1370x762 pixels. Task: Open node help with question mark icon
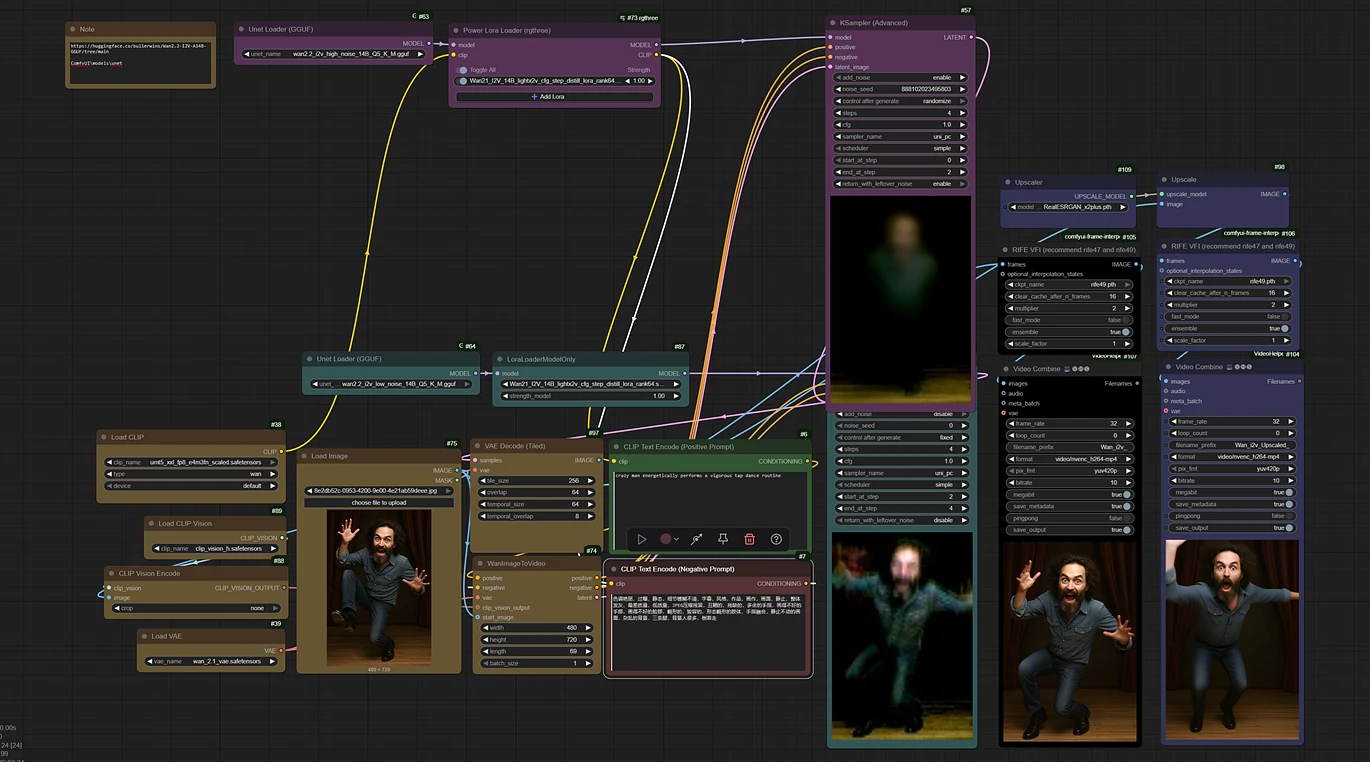point(776,539)
